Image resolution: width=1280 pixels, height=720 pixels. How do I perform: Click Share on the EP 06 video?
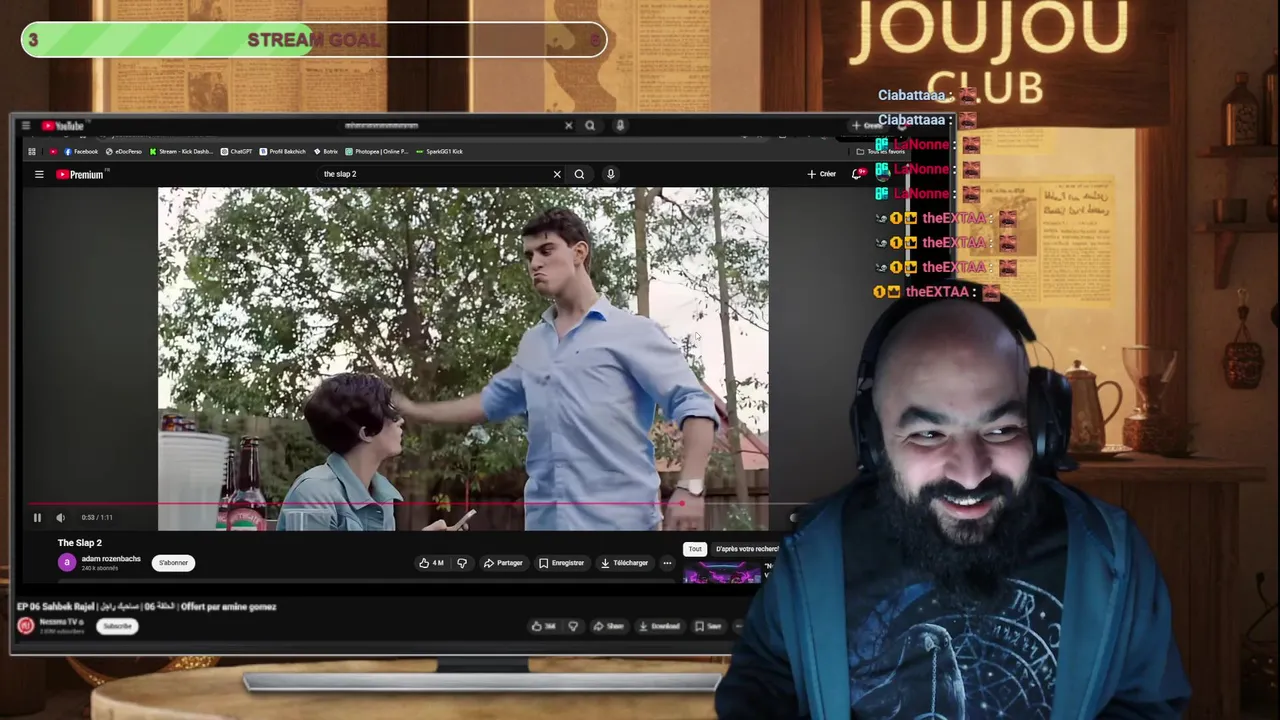pos(608,627)
